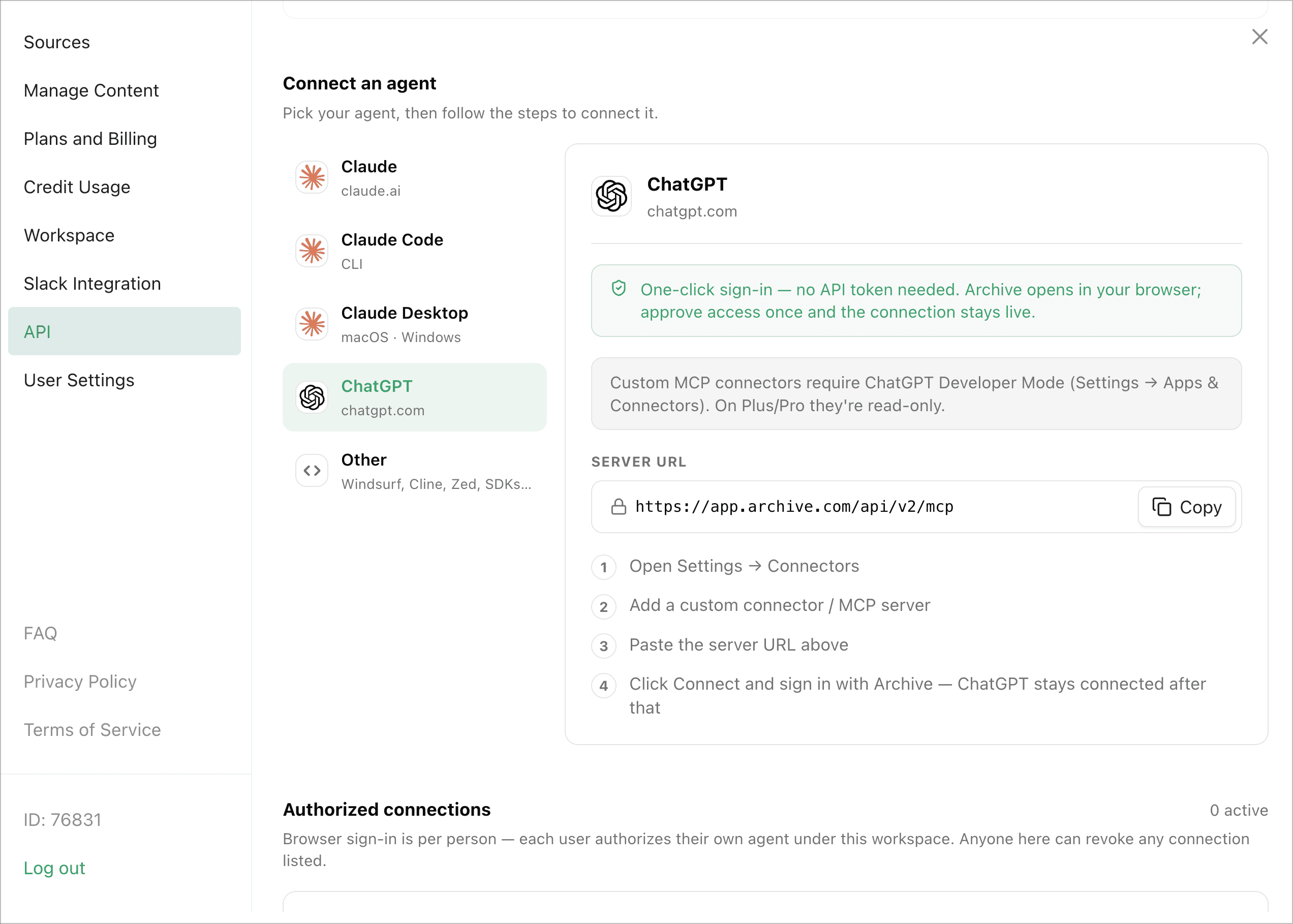Select the ChatGPT agent option
Image resolution: width=1293 pixels, height=924 pixels.
tap(415, 397)
